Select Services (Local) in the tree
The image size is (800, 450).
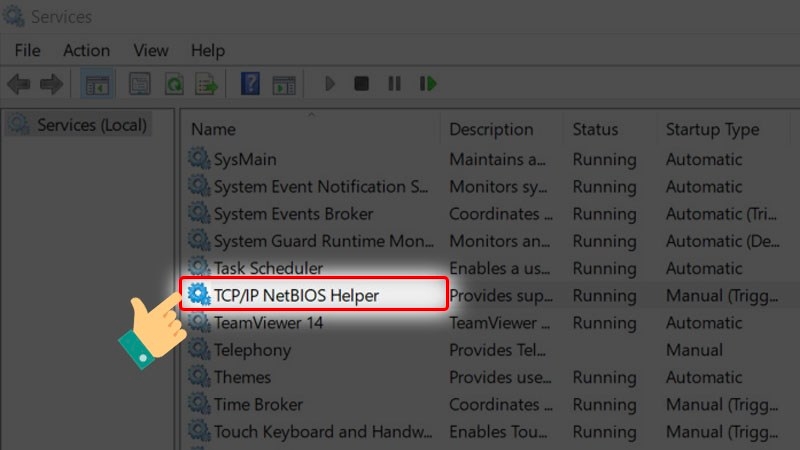click(92, 125)
